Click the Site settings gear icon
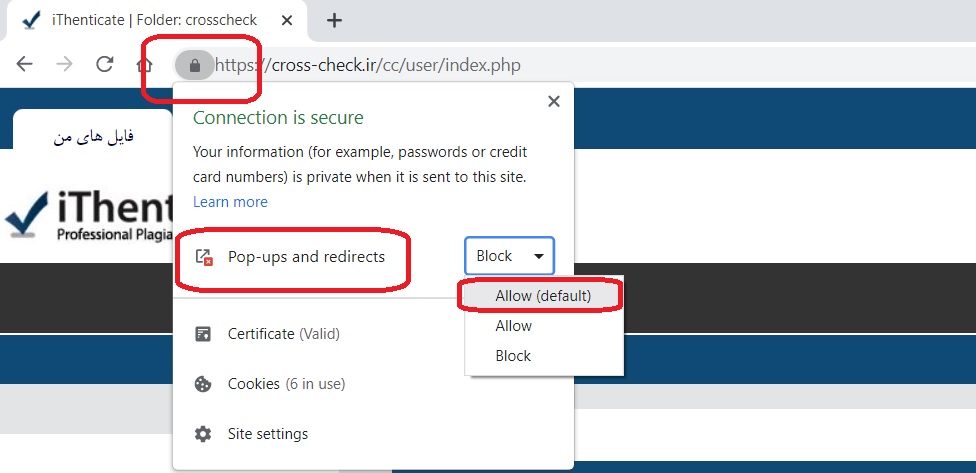 coord(203,434)
